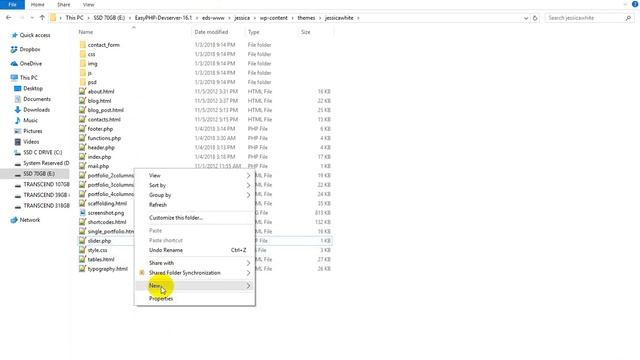Select the footer.php file
The height and width of the screenshot is (360, 640).
point(100,129)
